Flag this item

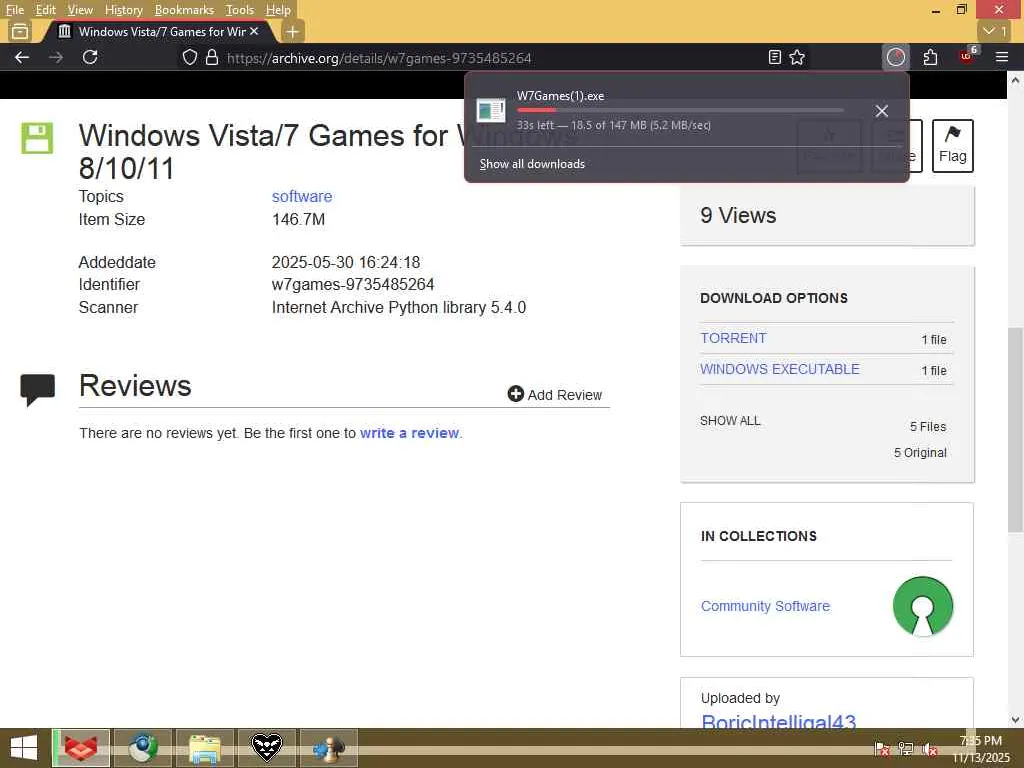952,146
